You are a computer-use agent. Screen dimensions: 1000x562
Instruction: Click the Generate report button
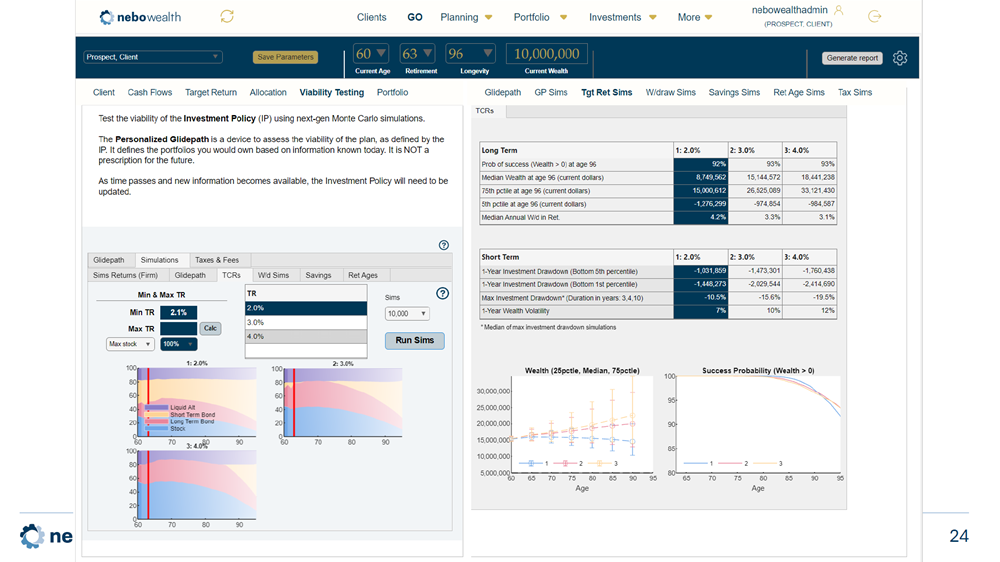pos(852,58)
